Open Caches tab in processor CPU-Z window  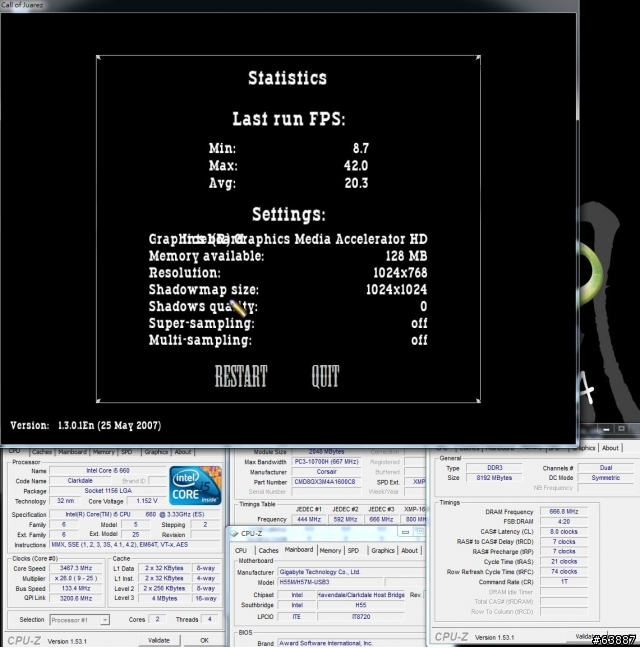[42, 452]
